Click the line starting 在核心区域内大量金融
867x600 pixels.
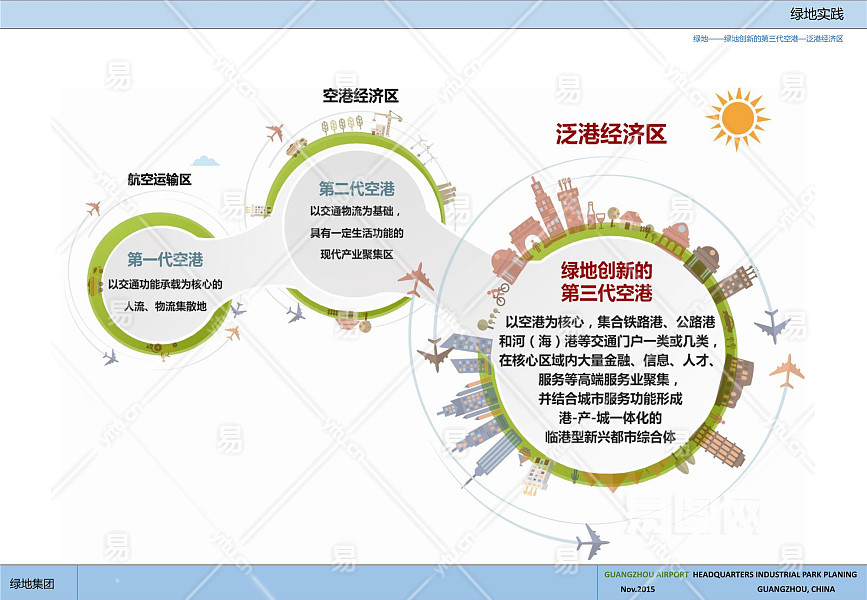coord(608,361)
